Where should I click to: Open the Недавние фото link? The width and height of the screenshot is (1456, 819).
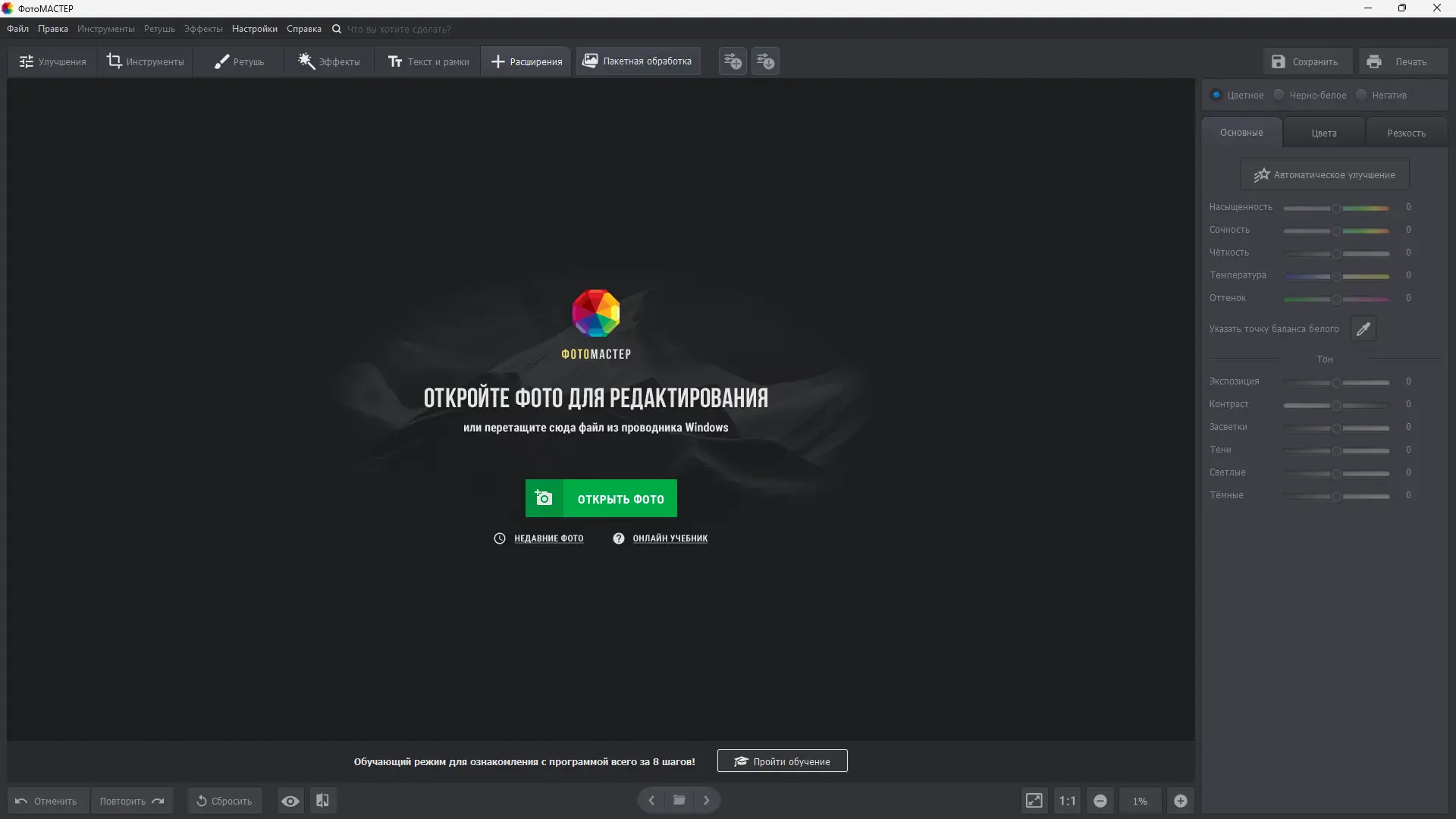[548, 538]
